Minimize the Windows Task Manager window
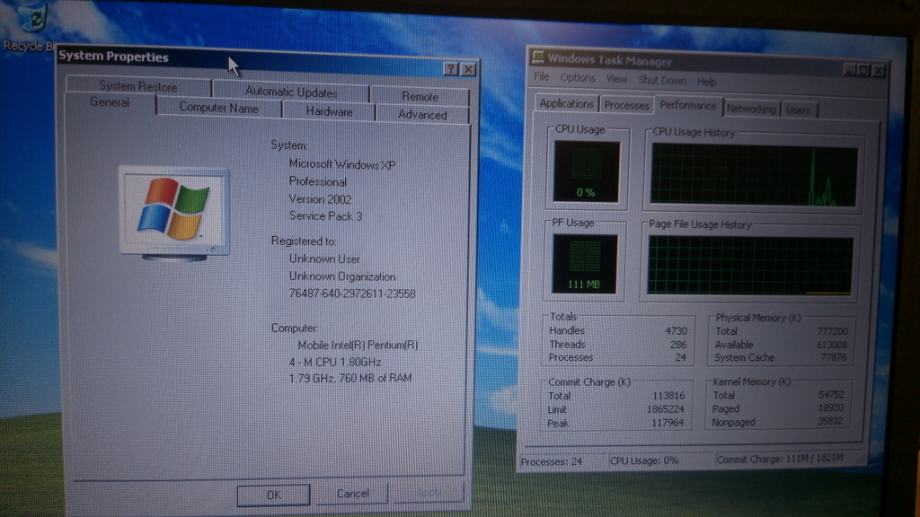The height and width of the screenshot is (517, 920). (849, 70)
